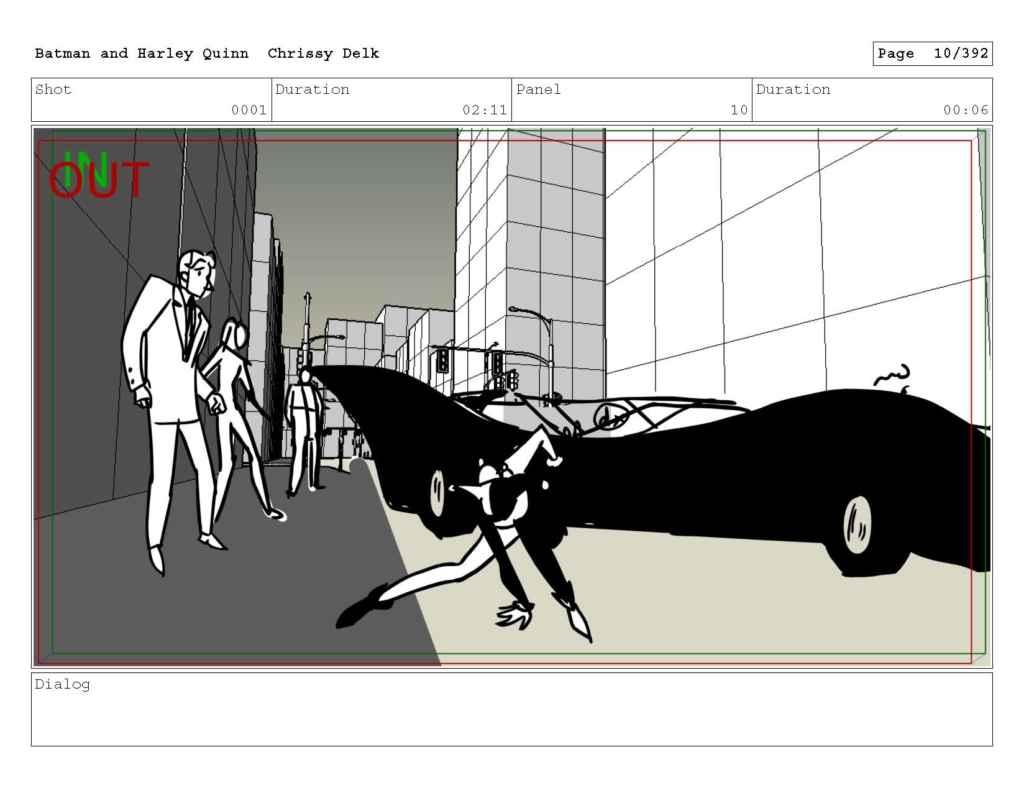Select the title text "Batman and Harley Quinn"

click(x=142, y=54)
